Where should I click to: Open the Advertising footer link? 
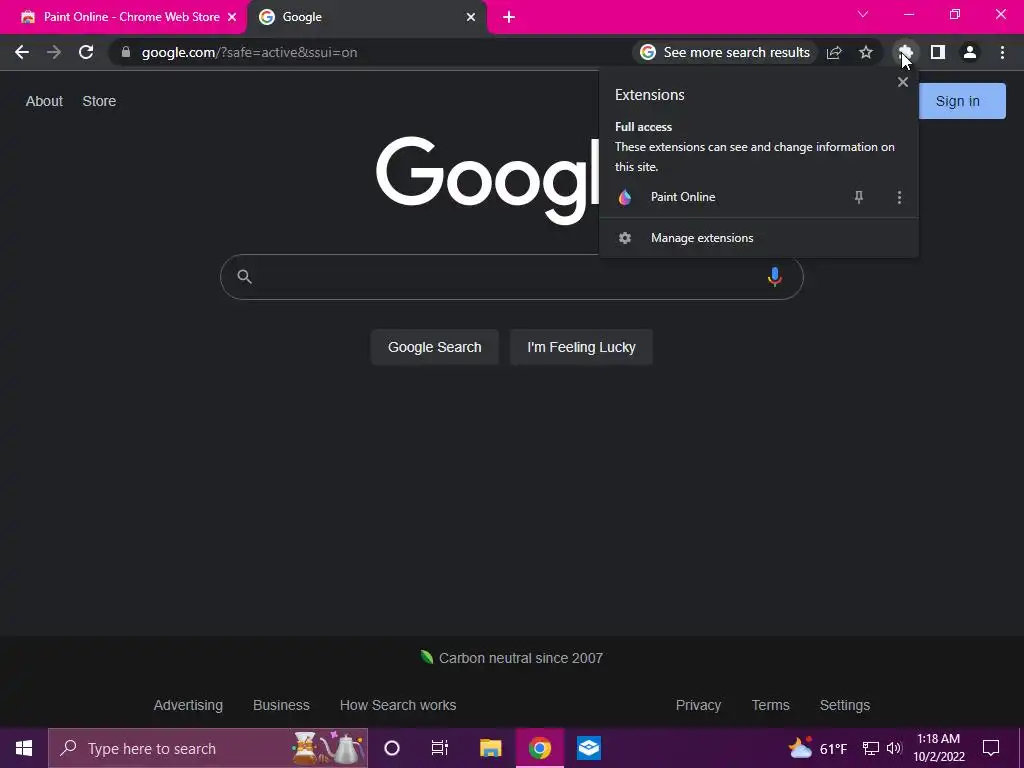click(x=188, y=705)
